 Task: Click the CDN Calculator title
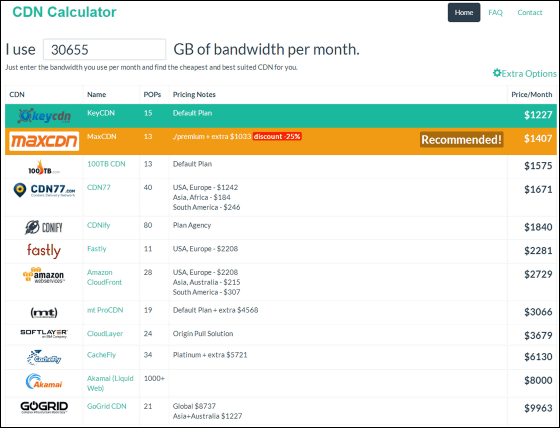(64, 12)
